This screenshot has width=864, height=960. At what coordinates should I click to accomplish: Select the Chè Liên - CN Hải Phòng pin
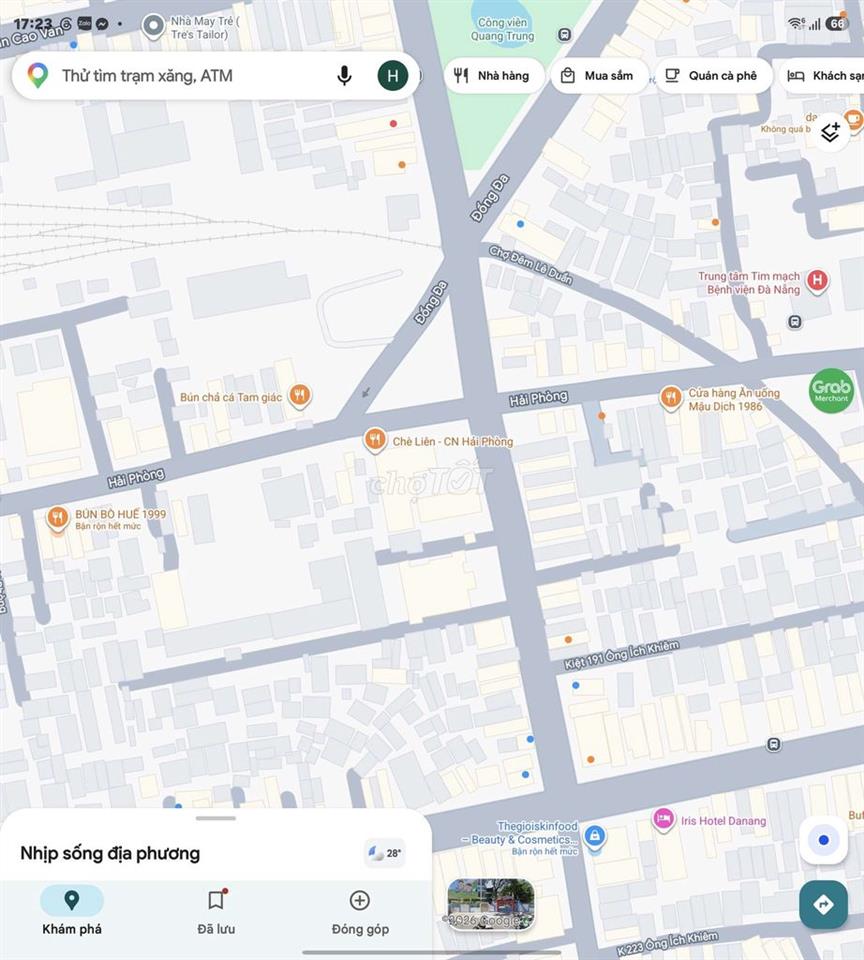click(x=375, y=440)
